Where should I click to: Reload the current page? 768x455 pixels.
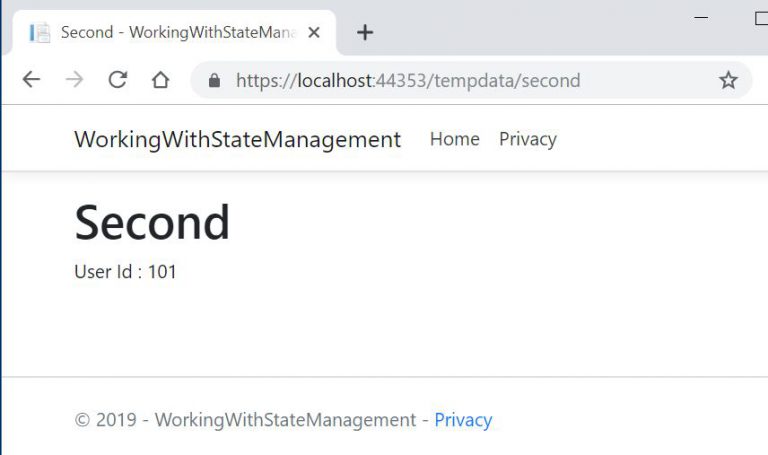tap(117, 80)
